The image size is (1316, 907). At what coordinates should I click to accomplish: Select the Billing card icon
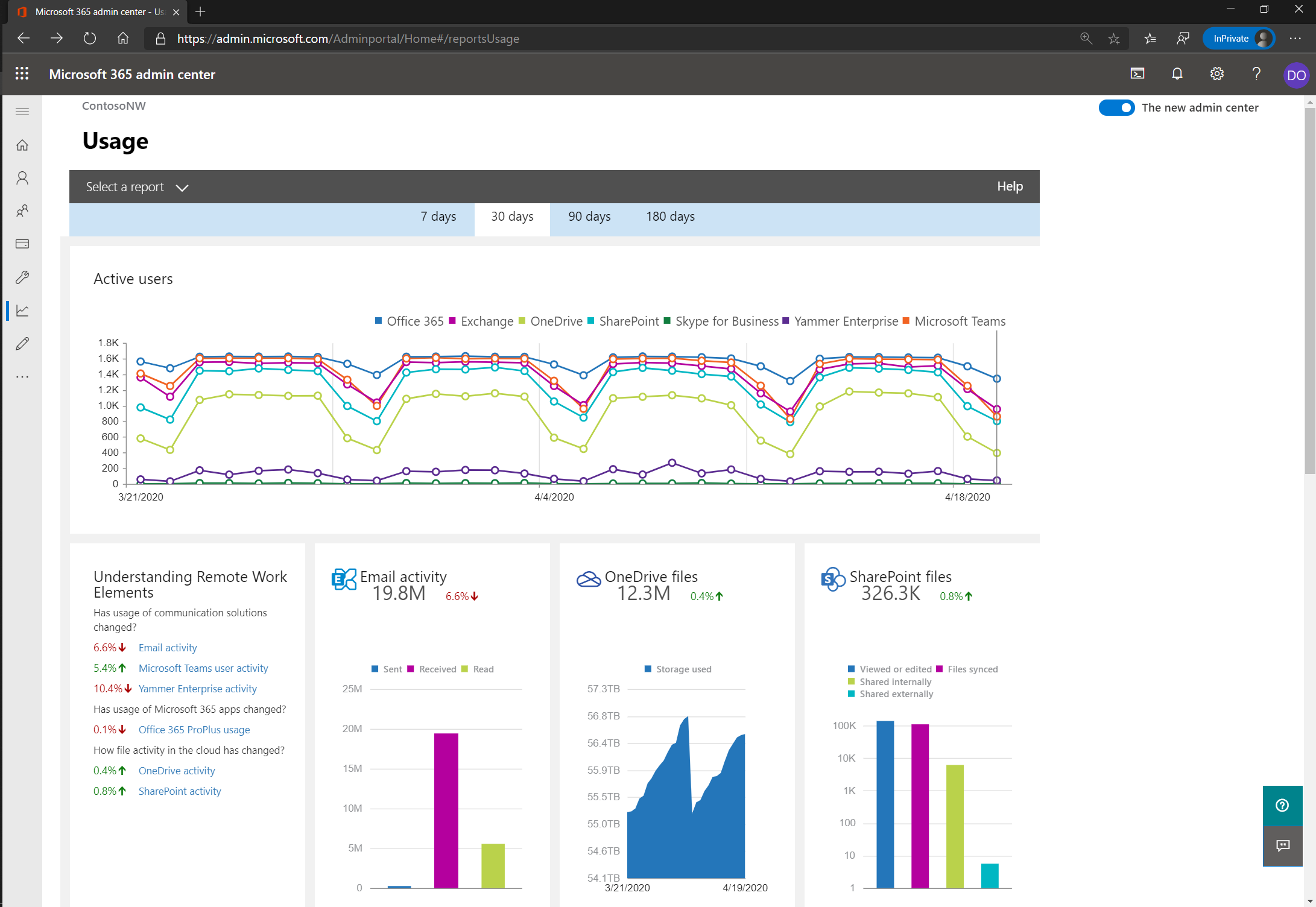(22, 243)
